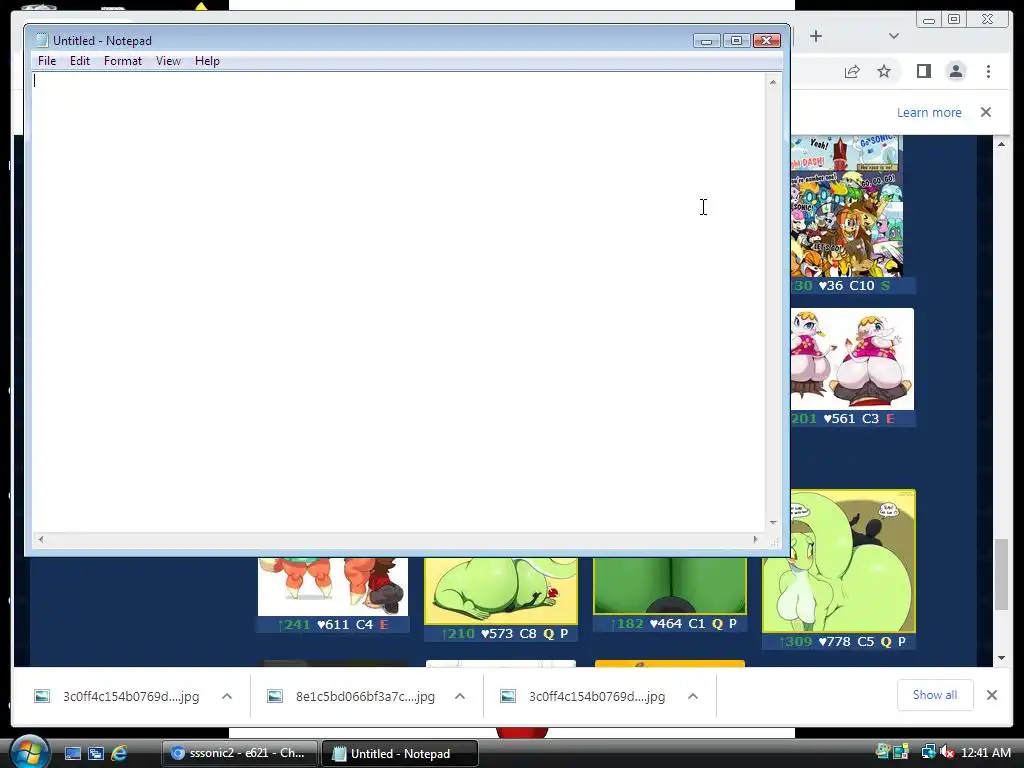Open the Format menu in Notepad
The image size is (1024, 768).
[123, 61]
